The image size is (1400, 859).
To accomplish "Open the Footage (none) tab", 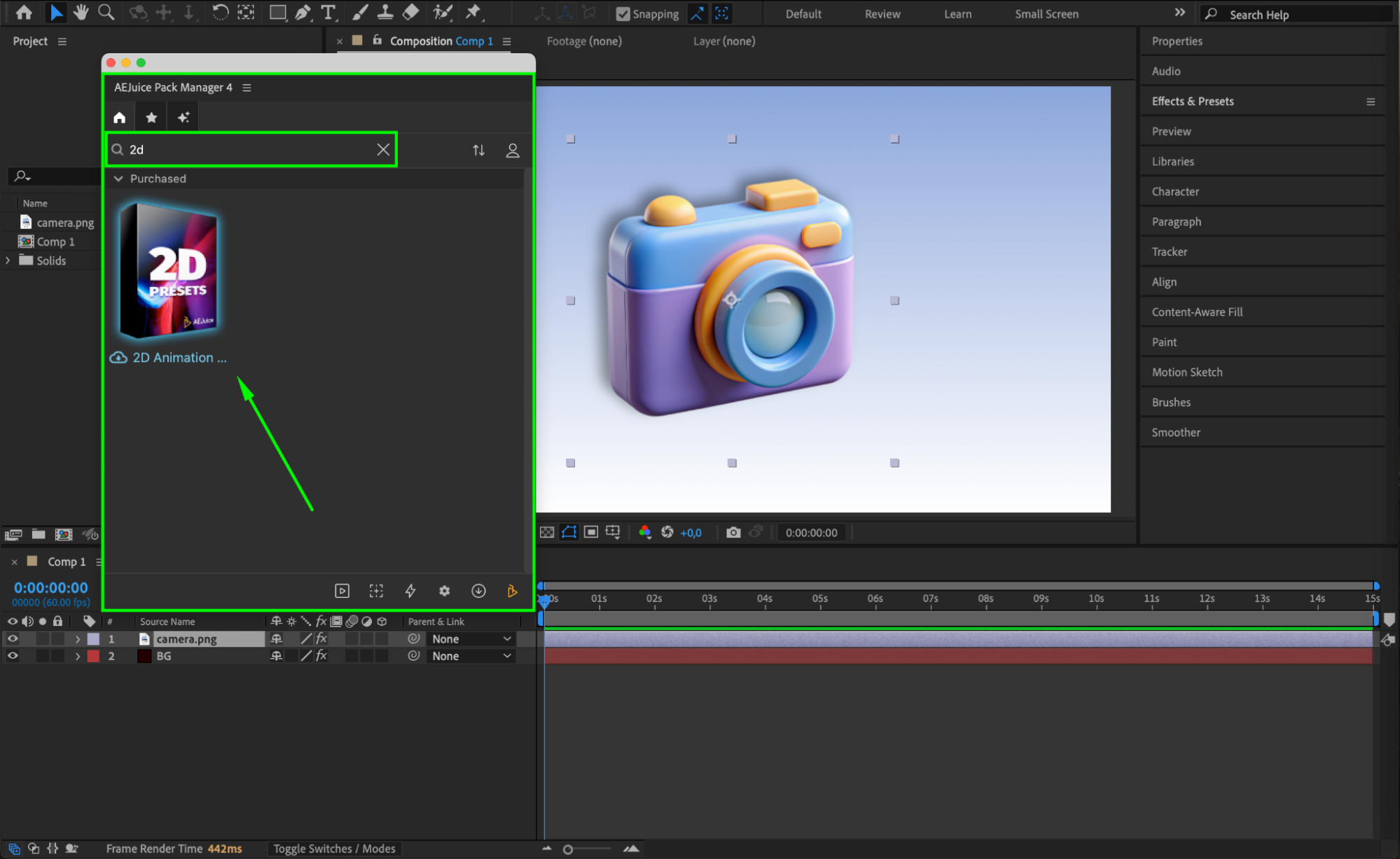I will (x=583, y=41).
